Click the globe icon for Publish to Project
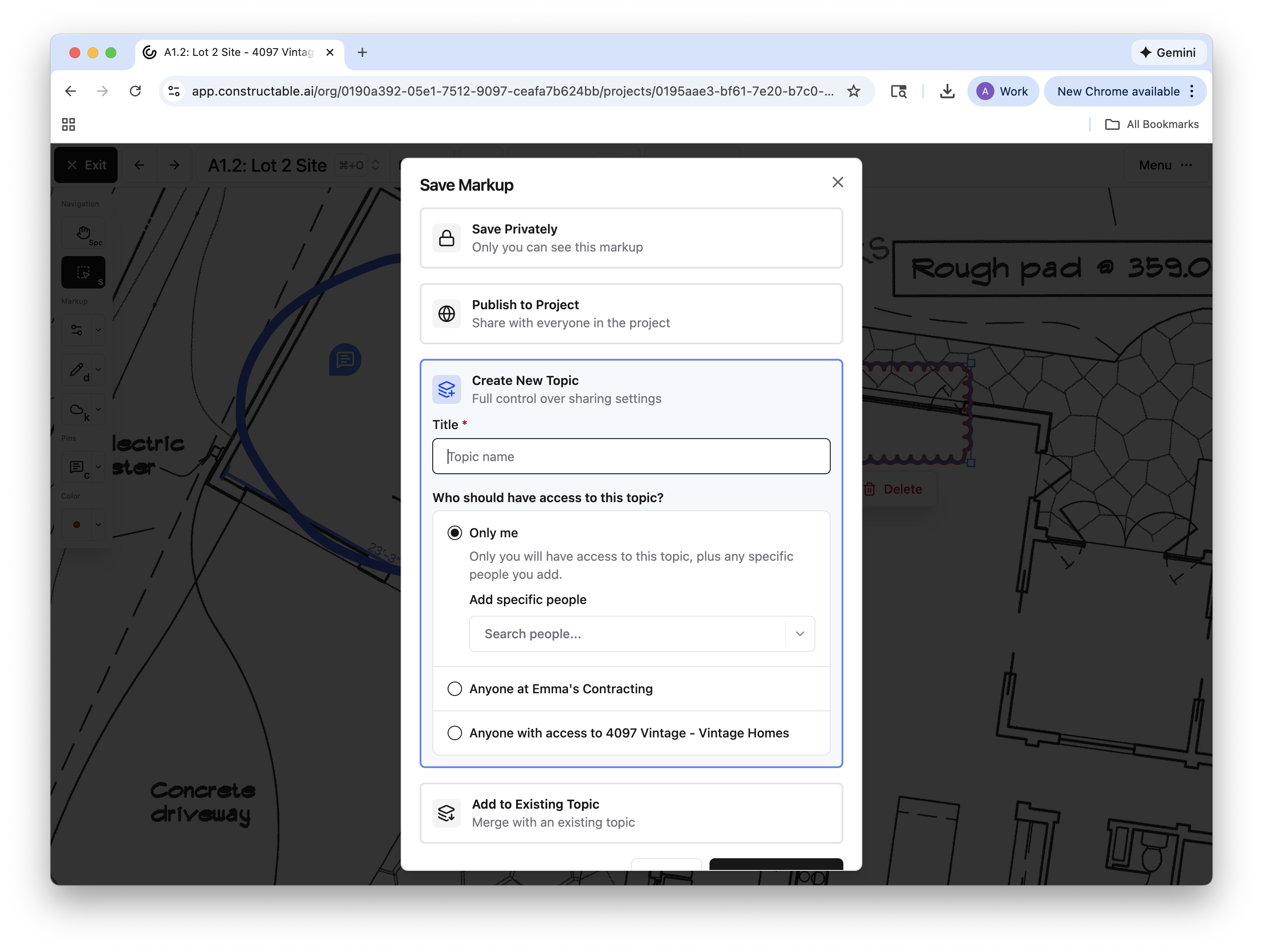The image size is (1263, 952). click(x=447, y=314)
